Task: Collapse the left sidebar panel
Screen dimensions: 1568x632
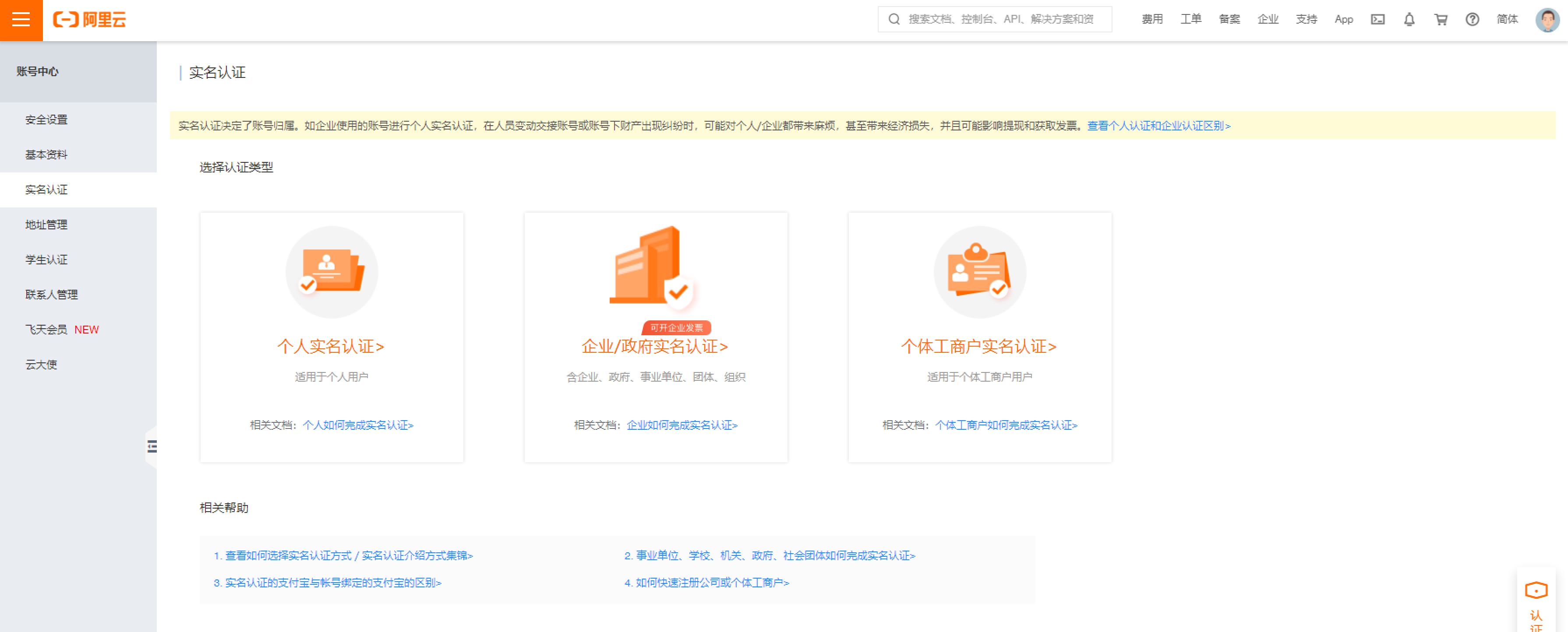Action: click(x=152, y=447)
